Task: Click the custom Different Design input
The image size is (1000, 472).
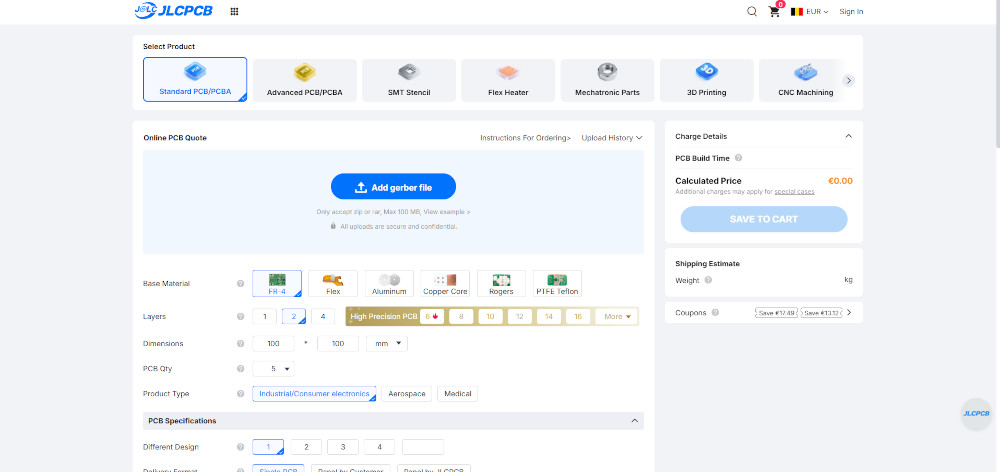Action: tap(423, 447)
